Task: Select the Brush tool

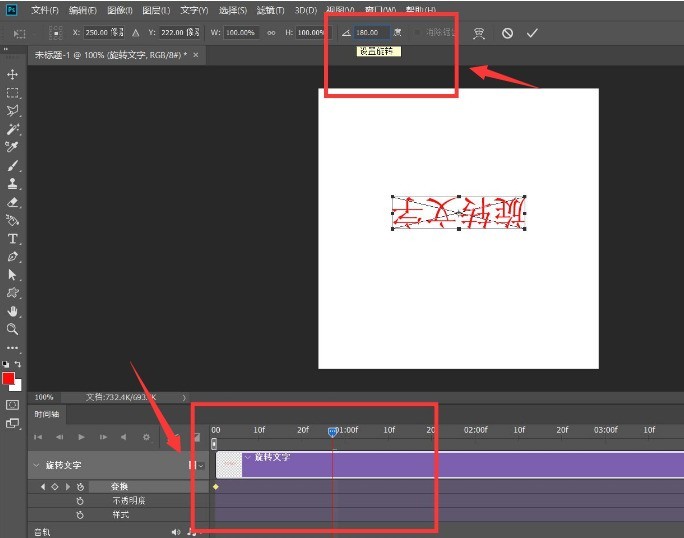Action: coord(12,166)
